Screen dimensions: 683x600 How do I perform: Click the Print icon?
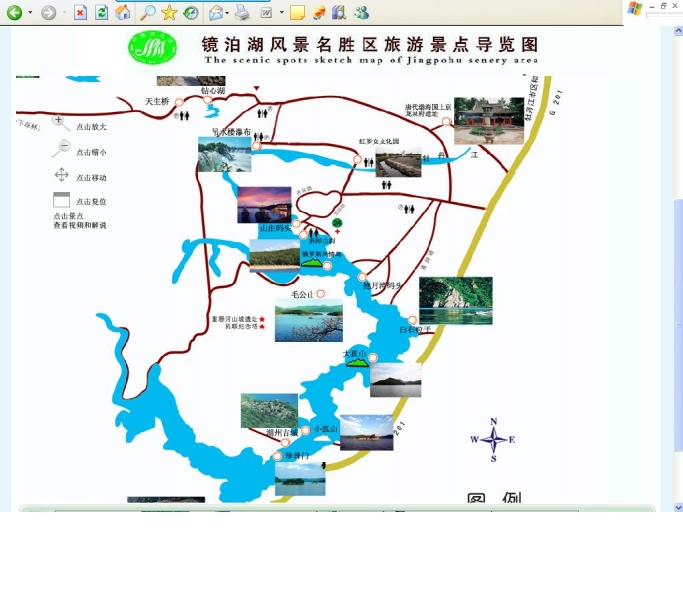[x=242, y=13]
